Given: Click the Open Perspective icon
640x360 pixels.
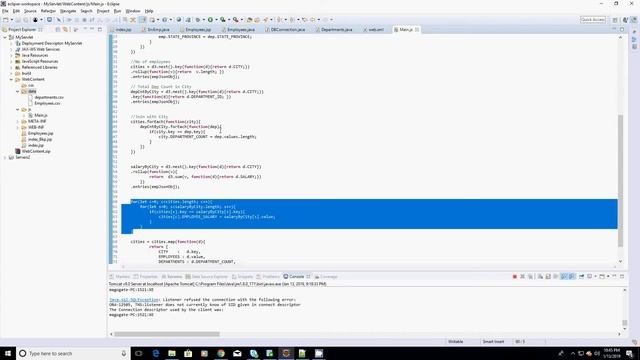Looking at the screenshot, I should pyautogui.click(x=615, y=20).
